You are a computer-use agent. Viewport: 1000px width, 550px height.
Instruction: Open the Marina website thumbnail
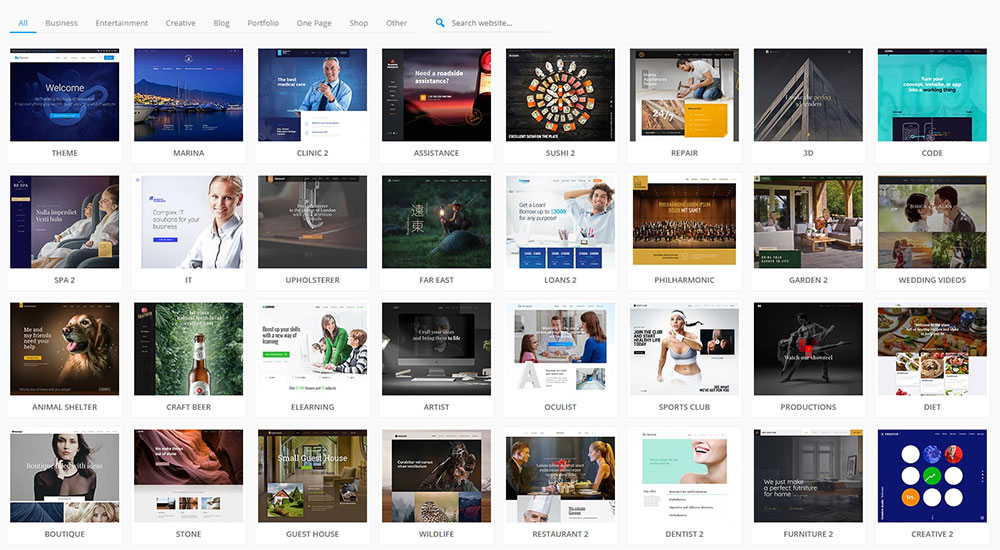point(188,95)
